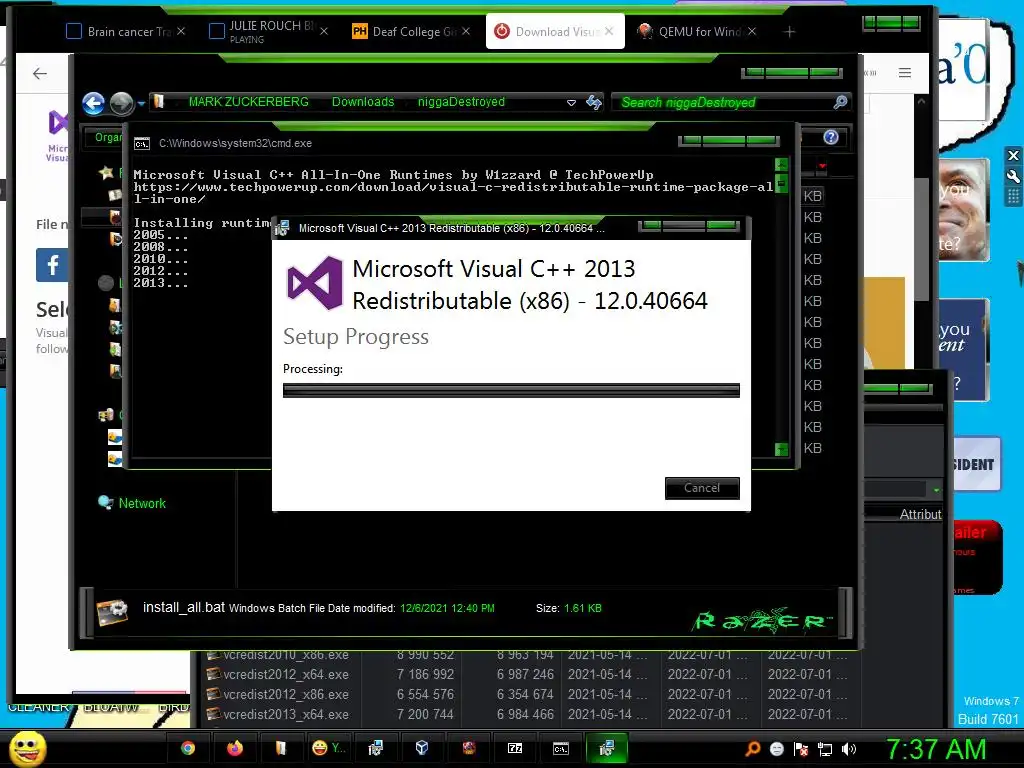Image resolution: width=1024 pixels, height=768 pixels.
Task: Switch to the Deaf College browser tab
Action: (404, 31)
